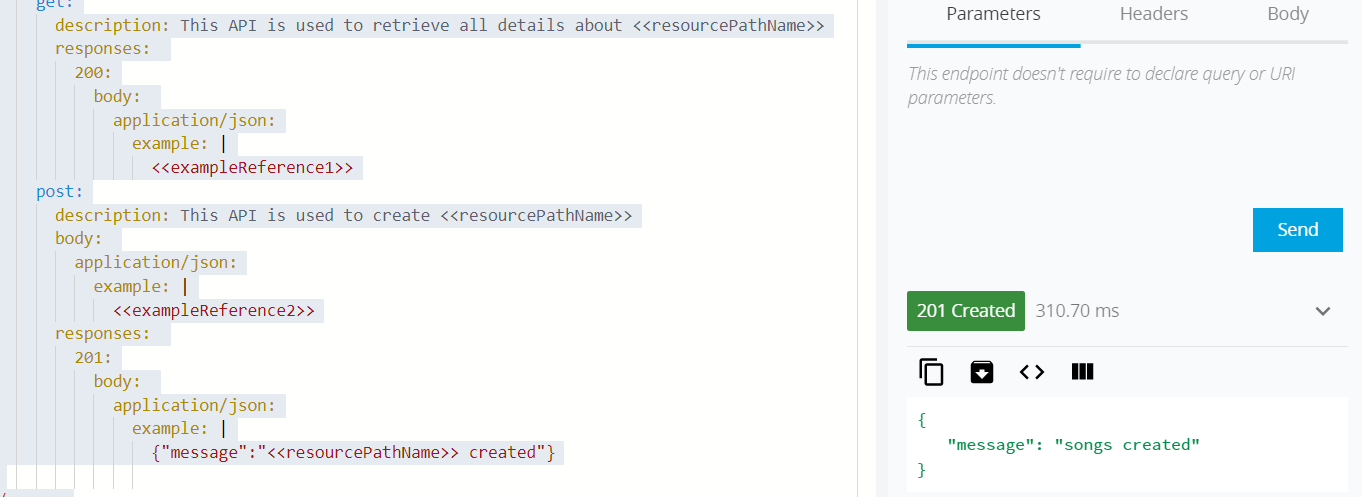The height and width of the screenshot is (497, 1362).
Task: Click the response time 310.70 ms
Action: pos(1077,311)
